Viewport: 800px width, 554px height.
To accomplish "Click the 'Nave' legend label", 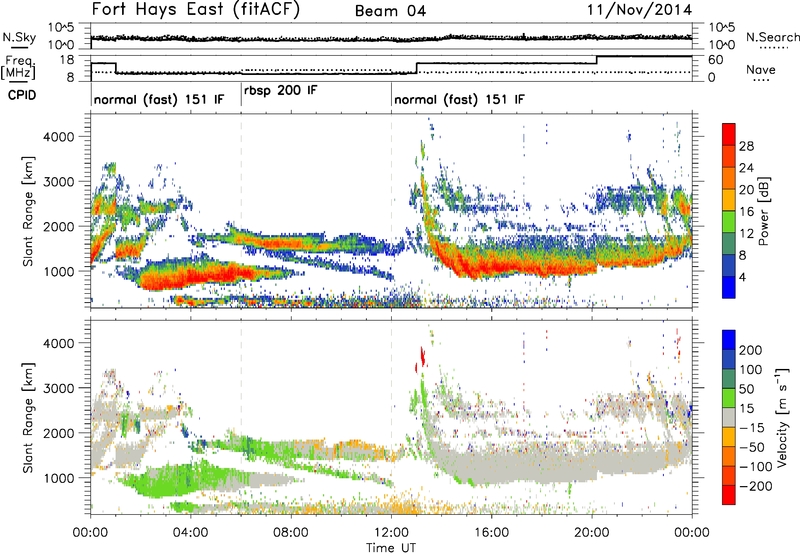I will 761,69.
